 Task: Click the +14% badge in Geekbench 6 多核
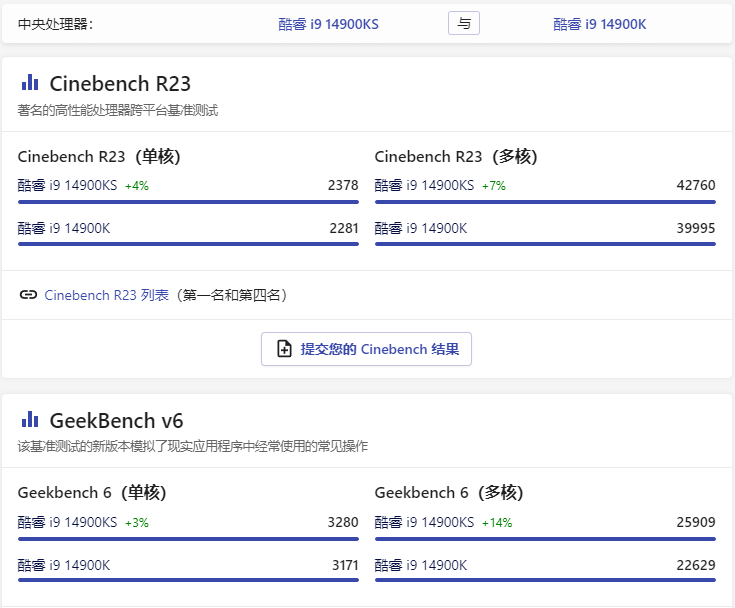(496, 522)
